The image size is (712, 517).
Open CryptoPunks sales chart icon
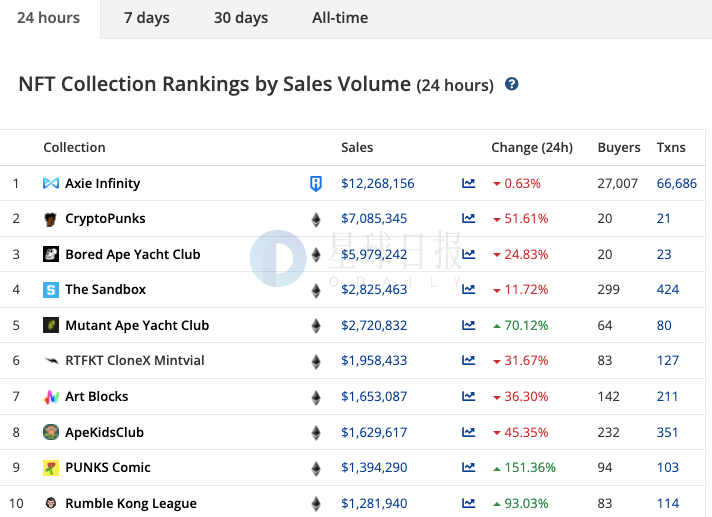tap(468, 218)
